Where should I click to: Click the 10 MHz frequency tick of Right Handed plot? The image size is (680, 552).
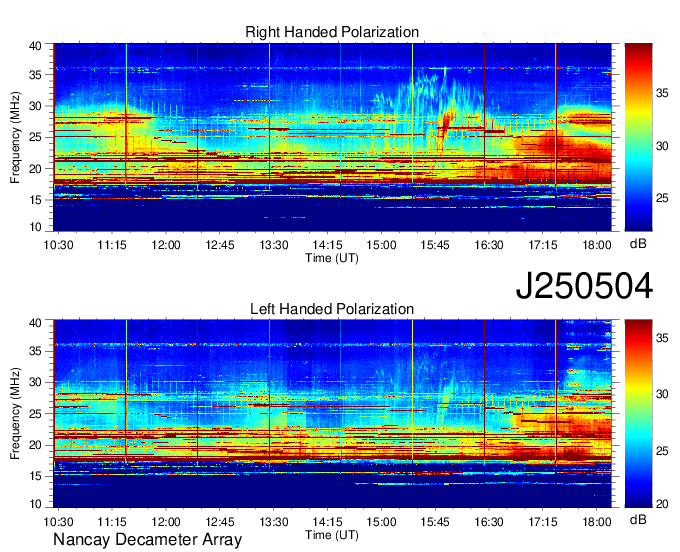coord(35,227)
